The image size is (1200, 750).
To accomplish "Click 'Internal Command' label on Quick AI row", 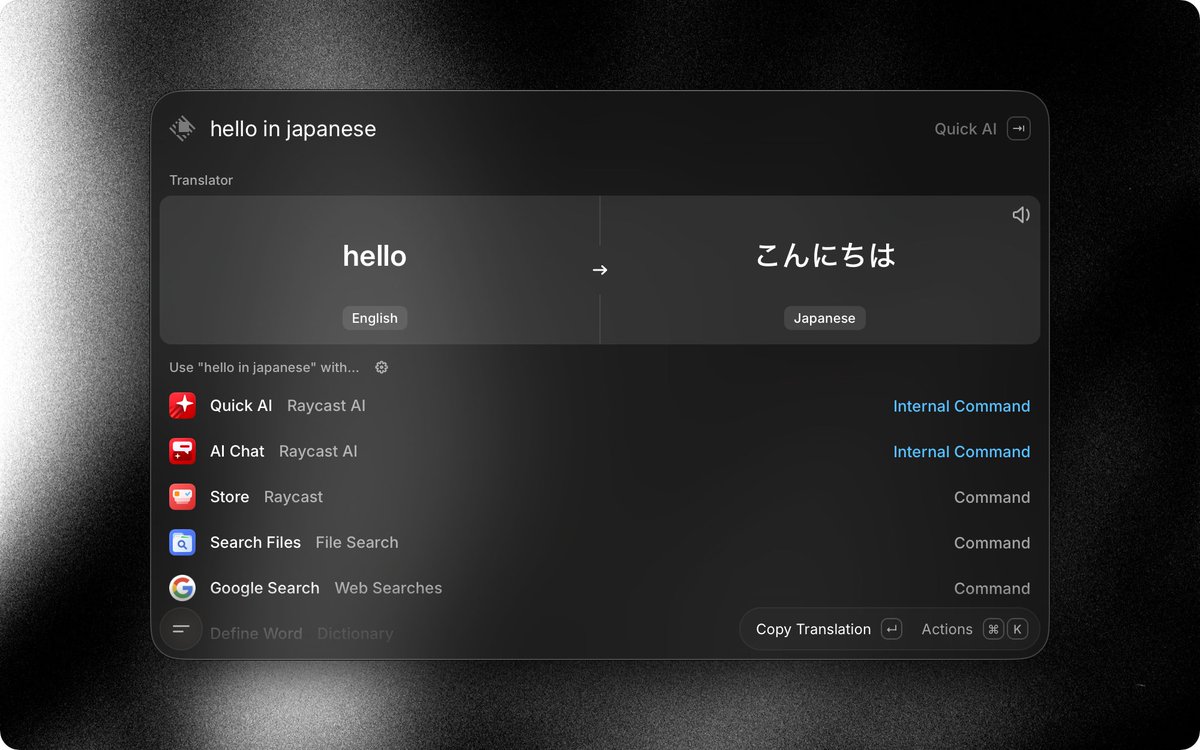I will [x=961, y=406].
